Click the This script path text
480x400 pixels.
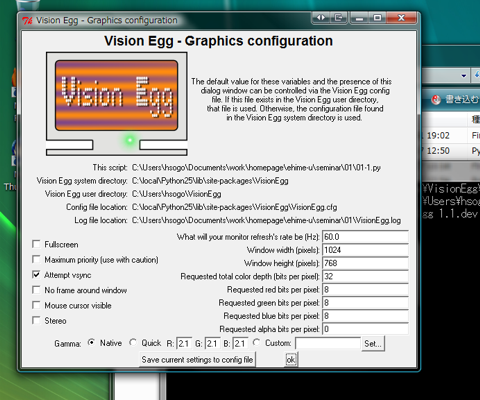256,167
